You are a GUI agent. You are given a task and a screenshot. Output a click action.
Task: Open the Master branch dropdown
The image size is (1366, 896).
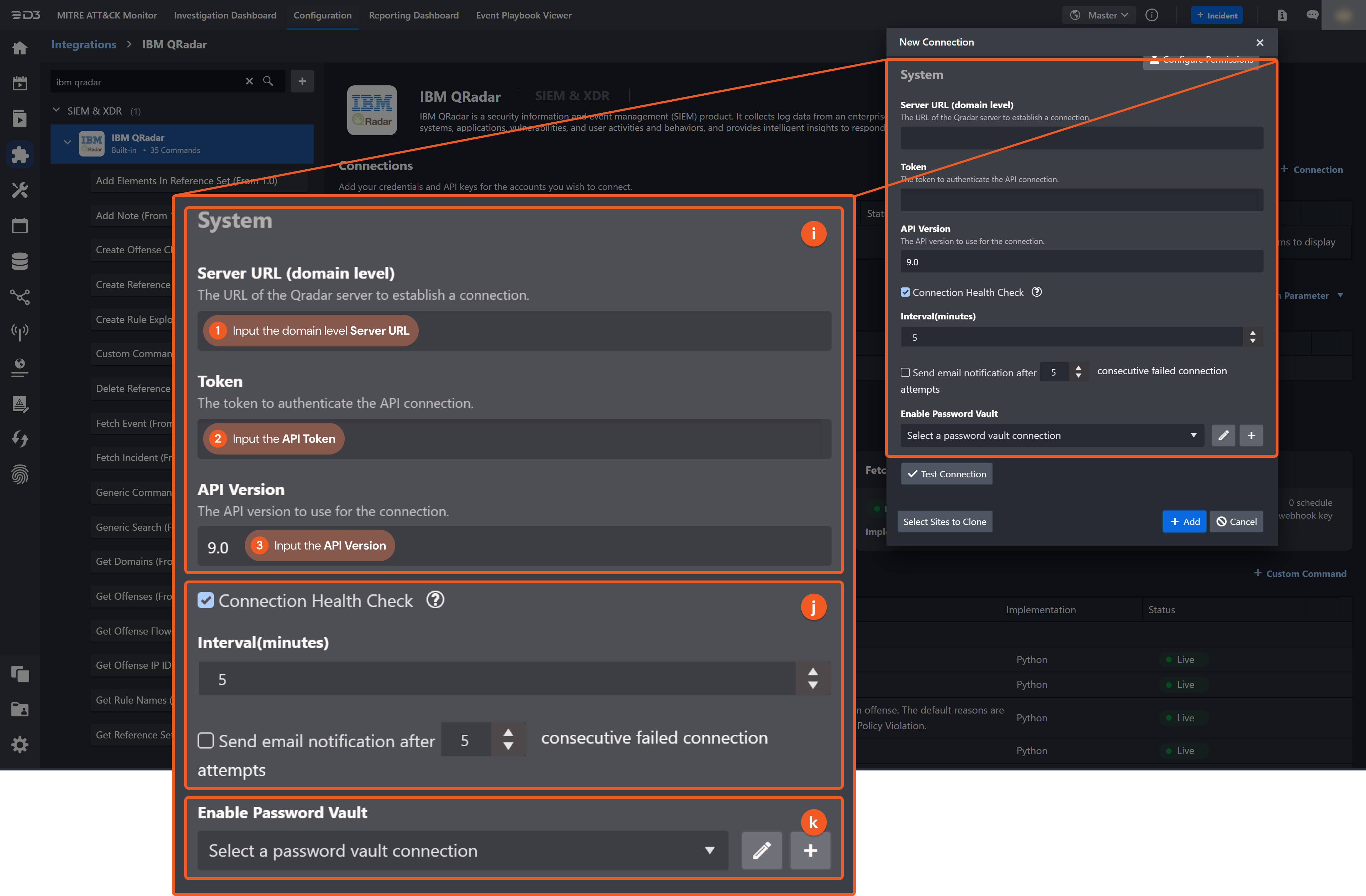tap(1098, 15)
